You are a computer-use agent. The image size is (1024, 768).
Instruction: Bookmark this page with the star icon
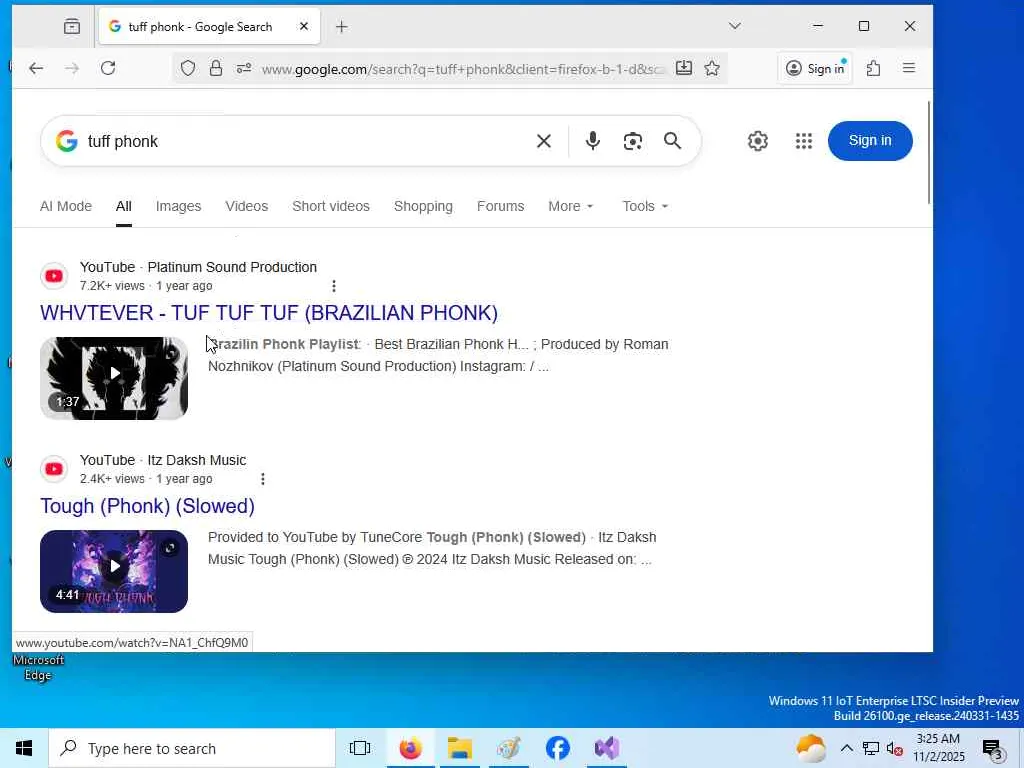pos(712,68)
